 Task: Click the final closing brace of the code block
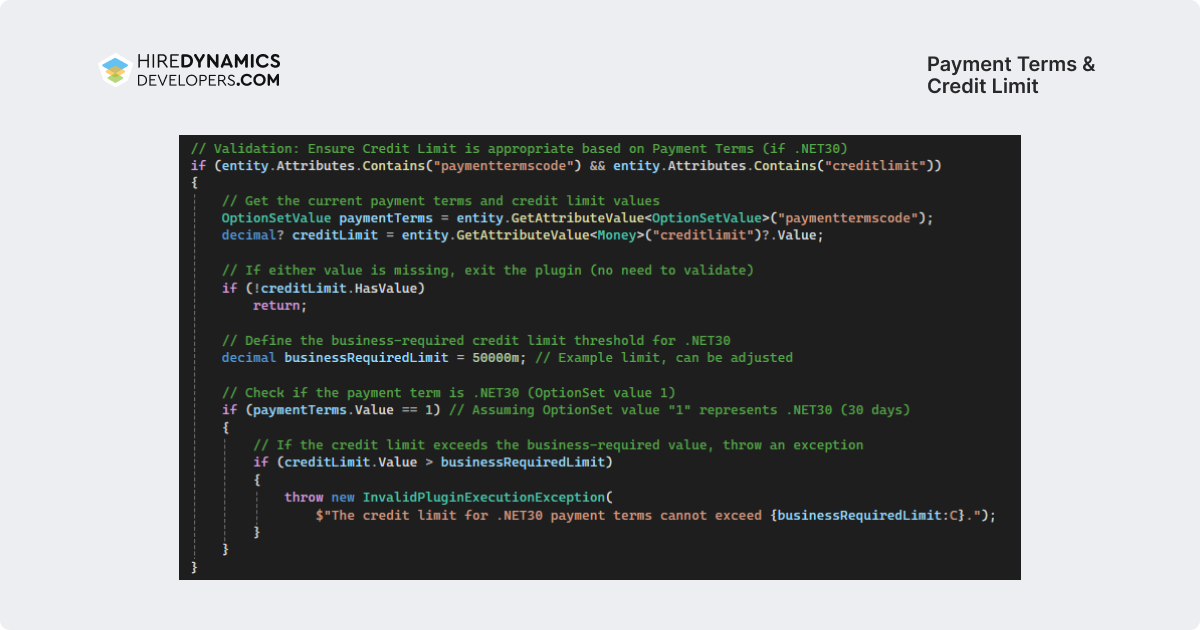pyautogui.click(x=194, y=567)
